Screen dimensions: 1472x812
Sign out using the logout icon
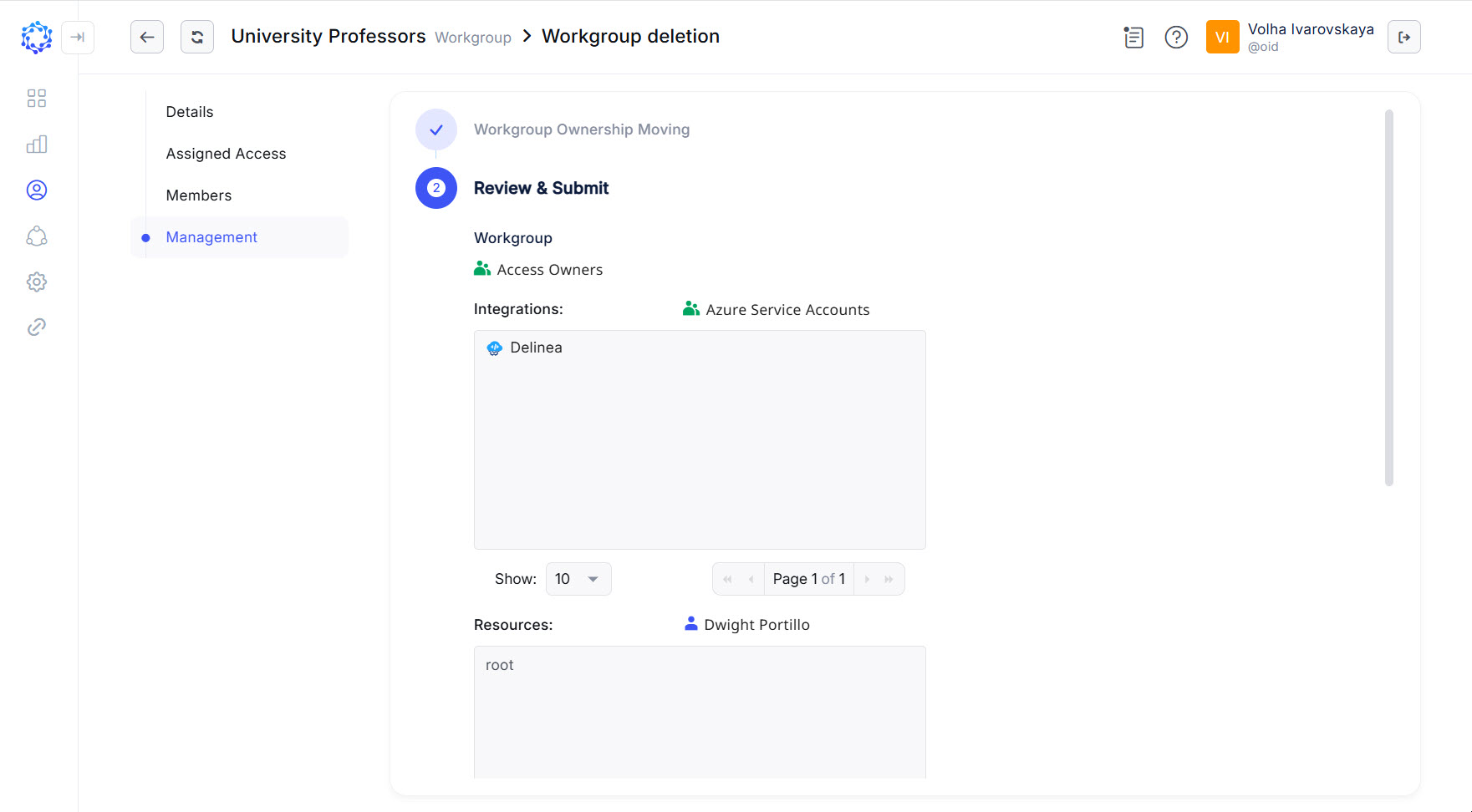point(1404,38)
